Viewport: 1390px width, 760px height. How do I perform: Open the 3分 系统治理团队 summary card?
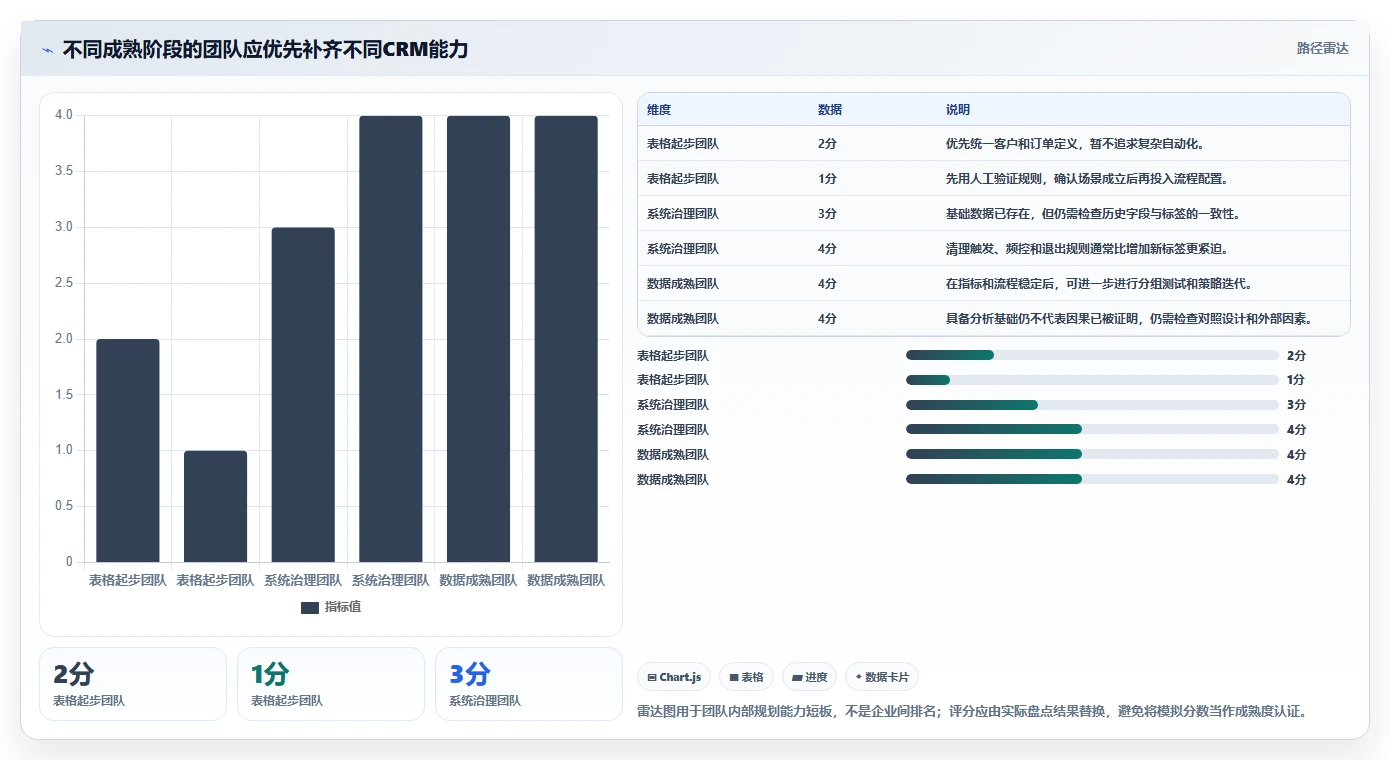[528, 684]
